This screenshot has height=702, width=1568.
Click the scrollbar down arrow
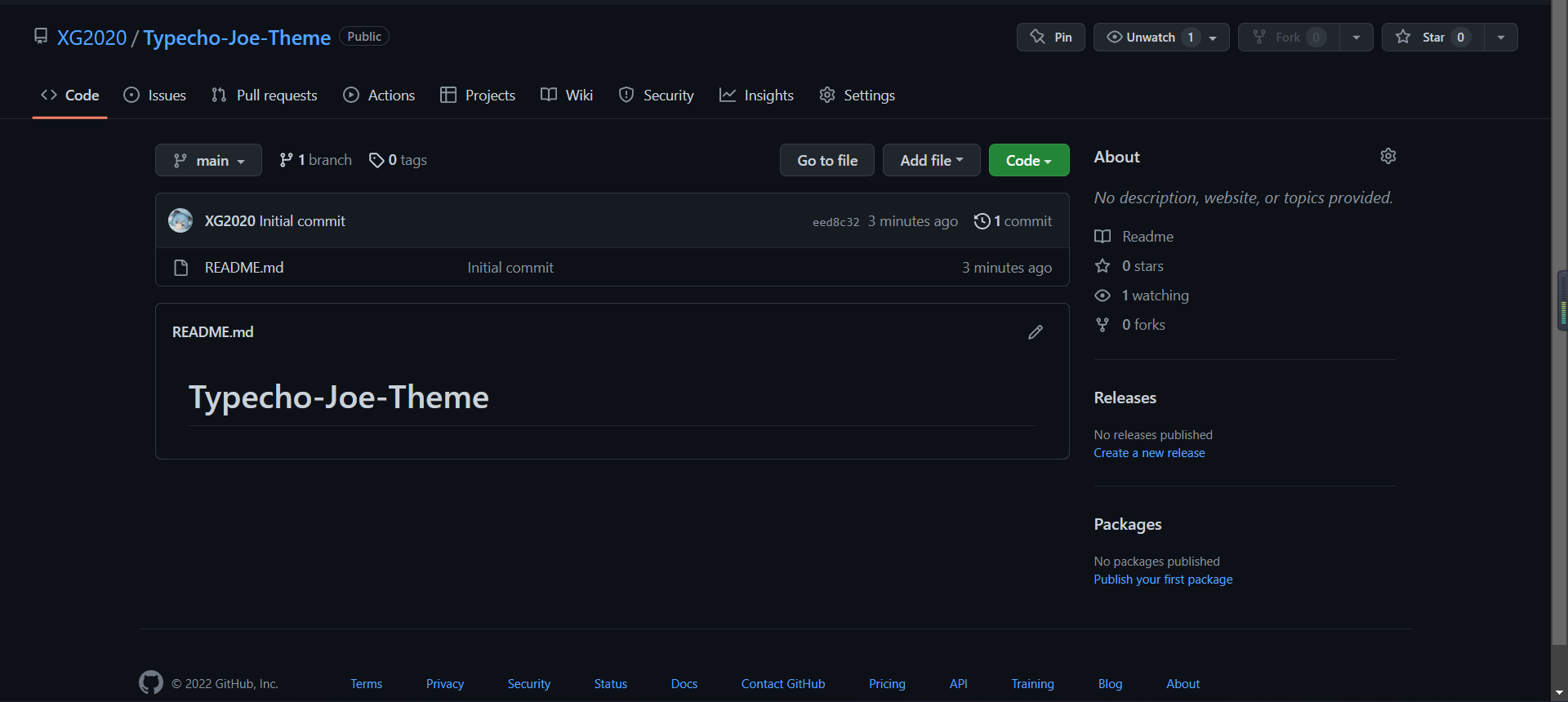pos(1560,693)
